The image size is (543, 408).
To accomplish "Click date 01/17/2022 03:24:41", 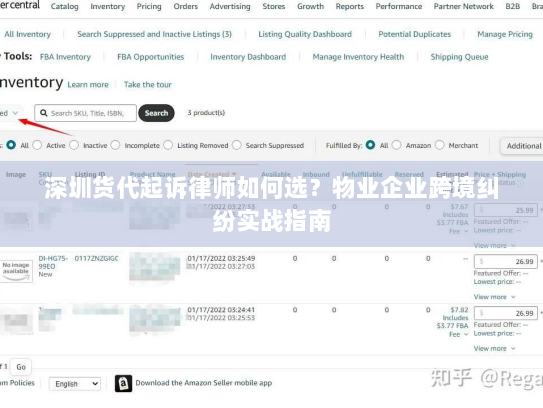I will click(x=221, y=310).
